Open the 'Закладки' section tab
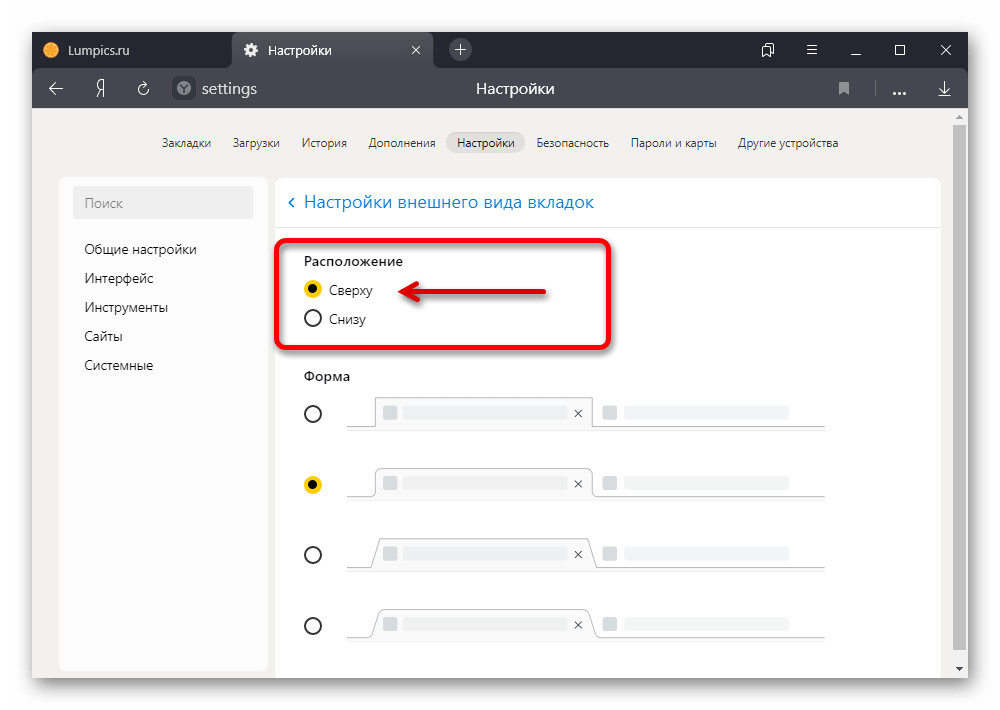This screenshot has height=710, width=1000. pyautogui.click(x=186, y=143)
